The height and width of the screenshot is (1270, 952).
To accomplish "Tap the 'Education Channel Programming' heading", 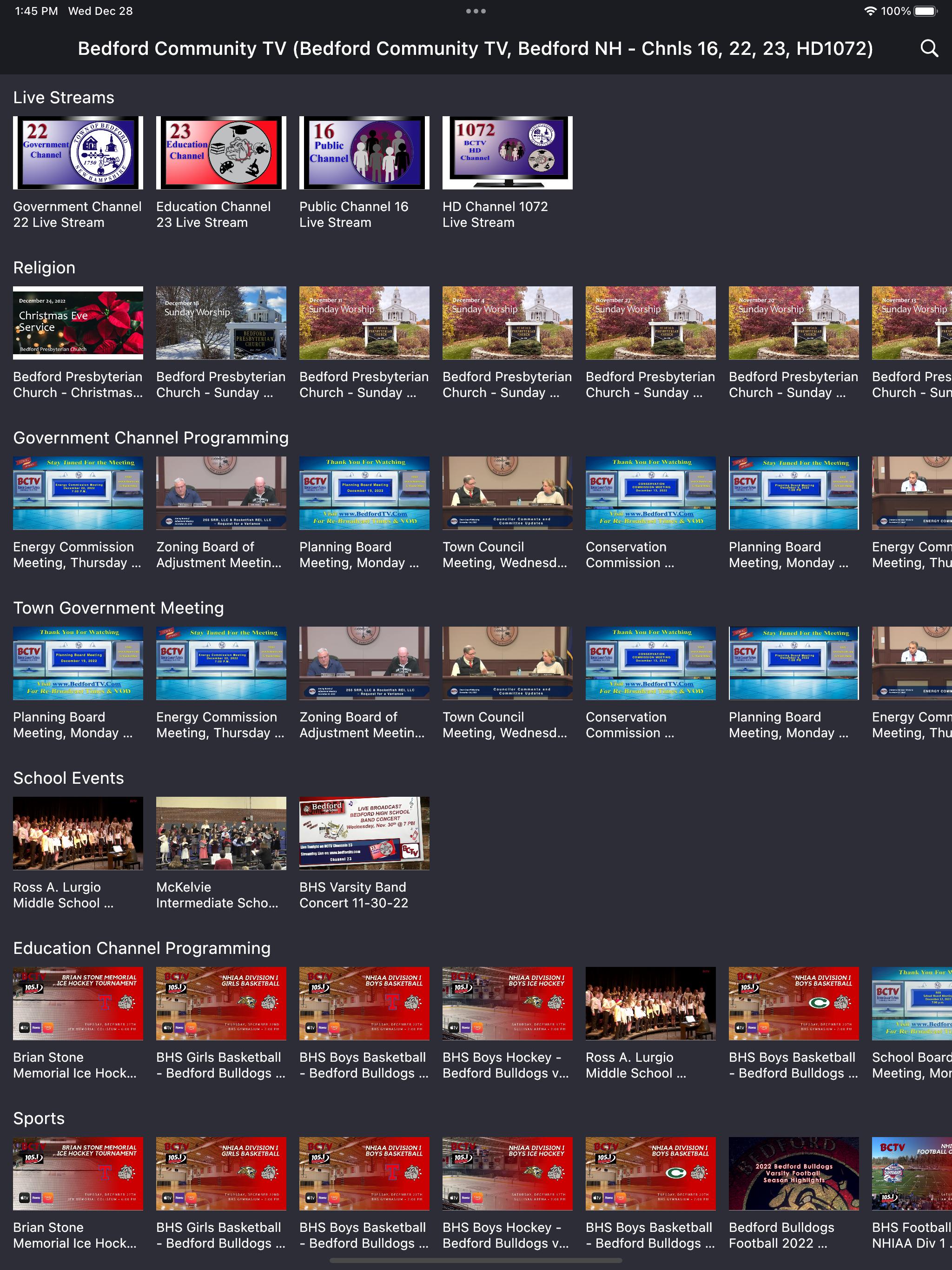I will (x=142, y=948).
